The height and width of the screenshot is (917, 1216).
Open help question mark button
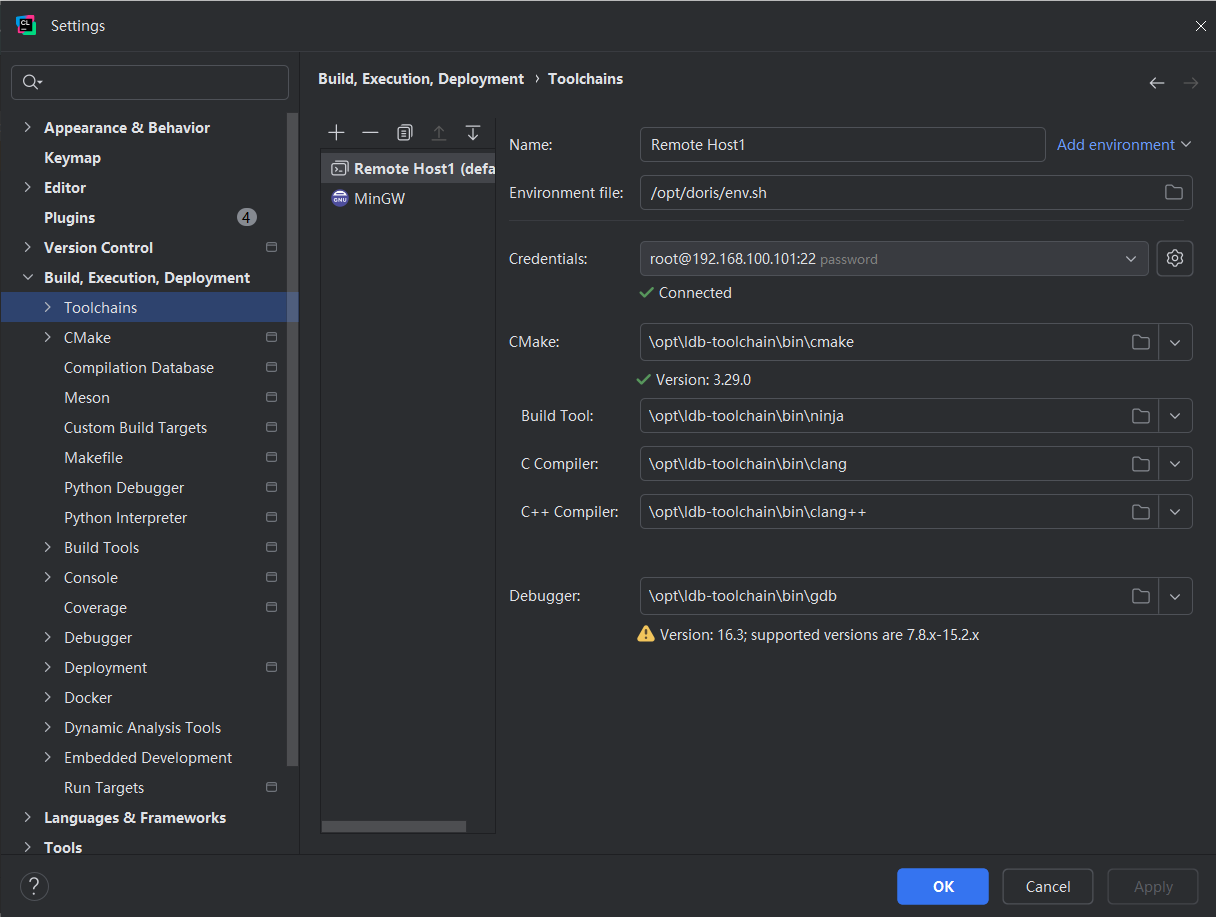(34, 886)
